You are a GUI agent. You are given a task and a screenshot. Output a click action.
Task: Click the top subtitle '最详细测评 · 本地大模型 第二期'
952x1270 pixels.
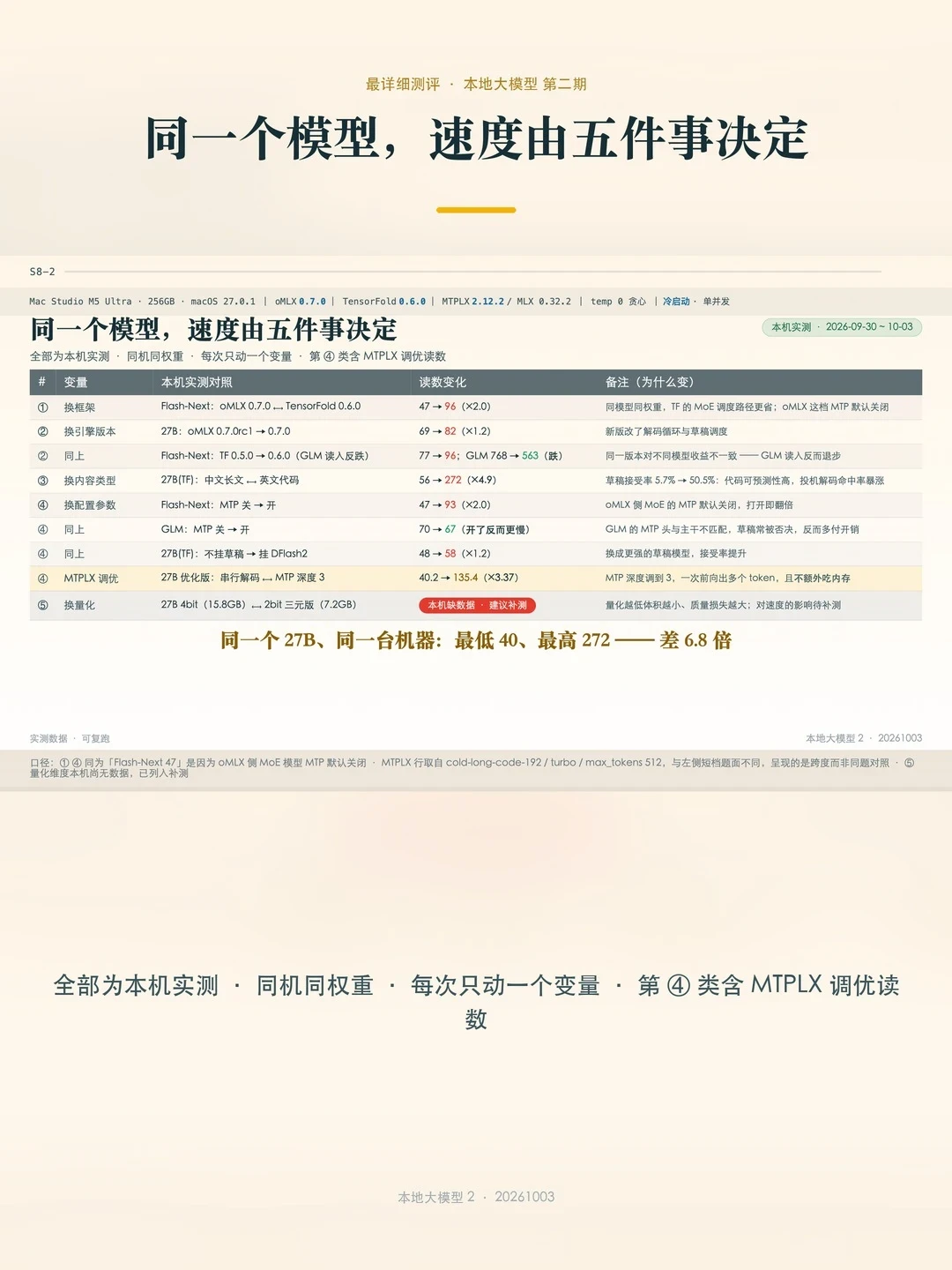point(476,84)
